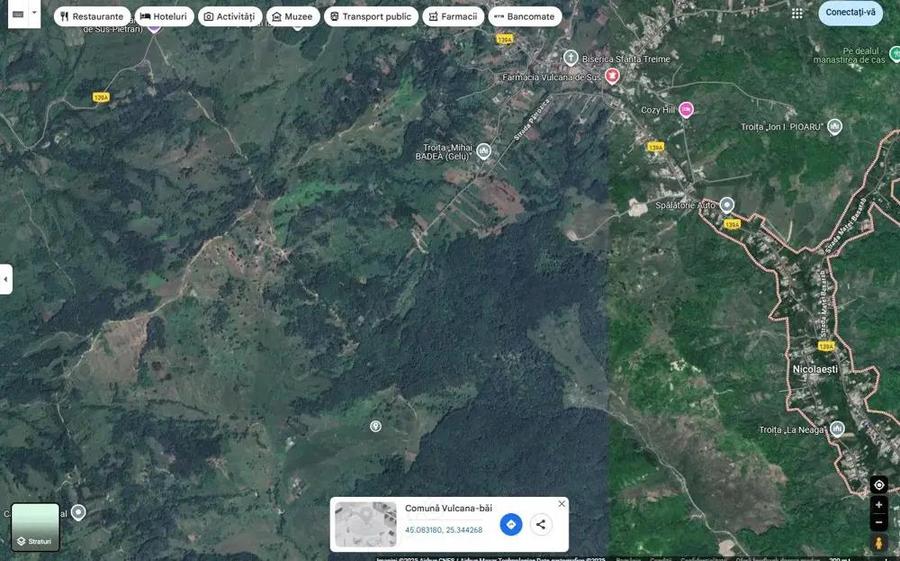Open the collapsed search box menu

coord(17,14)
